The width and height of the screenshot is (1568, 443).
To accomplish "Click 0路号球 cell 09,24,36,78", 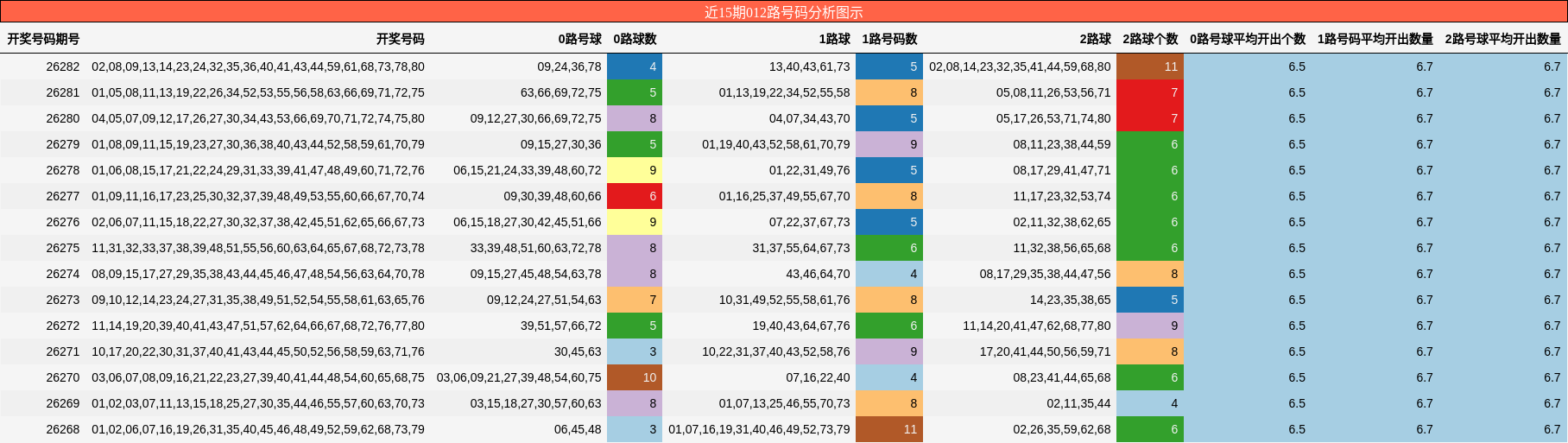I will 569,66.
